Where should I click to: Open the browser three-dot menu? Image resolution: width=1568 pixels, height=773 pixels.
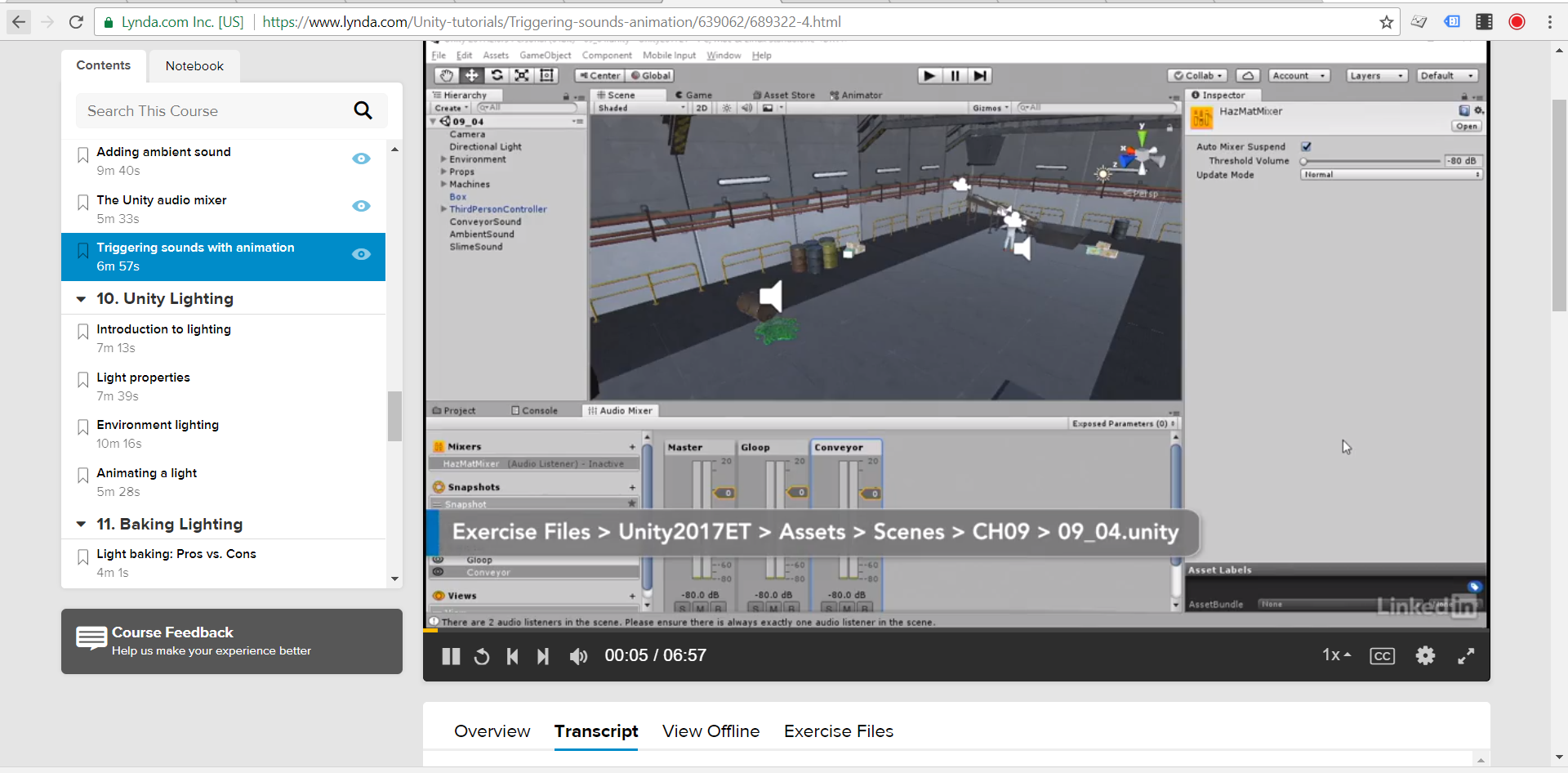pos(1549,22)
